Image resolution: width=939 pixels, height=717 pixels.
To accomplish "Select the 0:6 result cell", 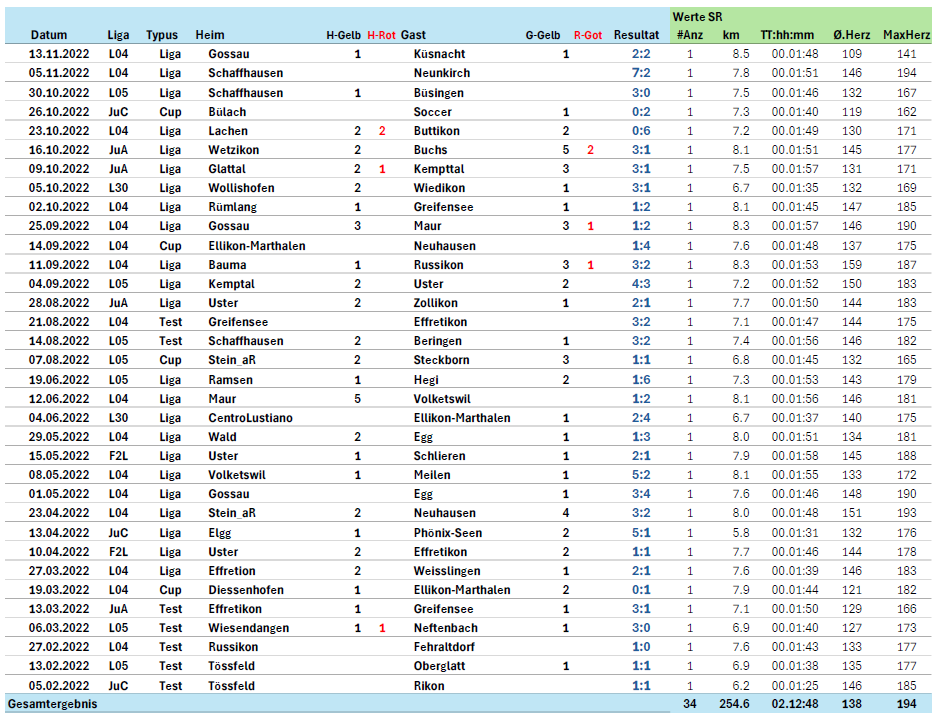I will (641, 131).
